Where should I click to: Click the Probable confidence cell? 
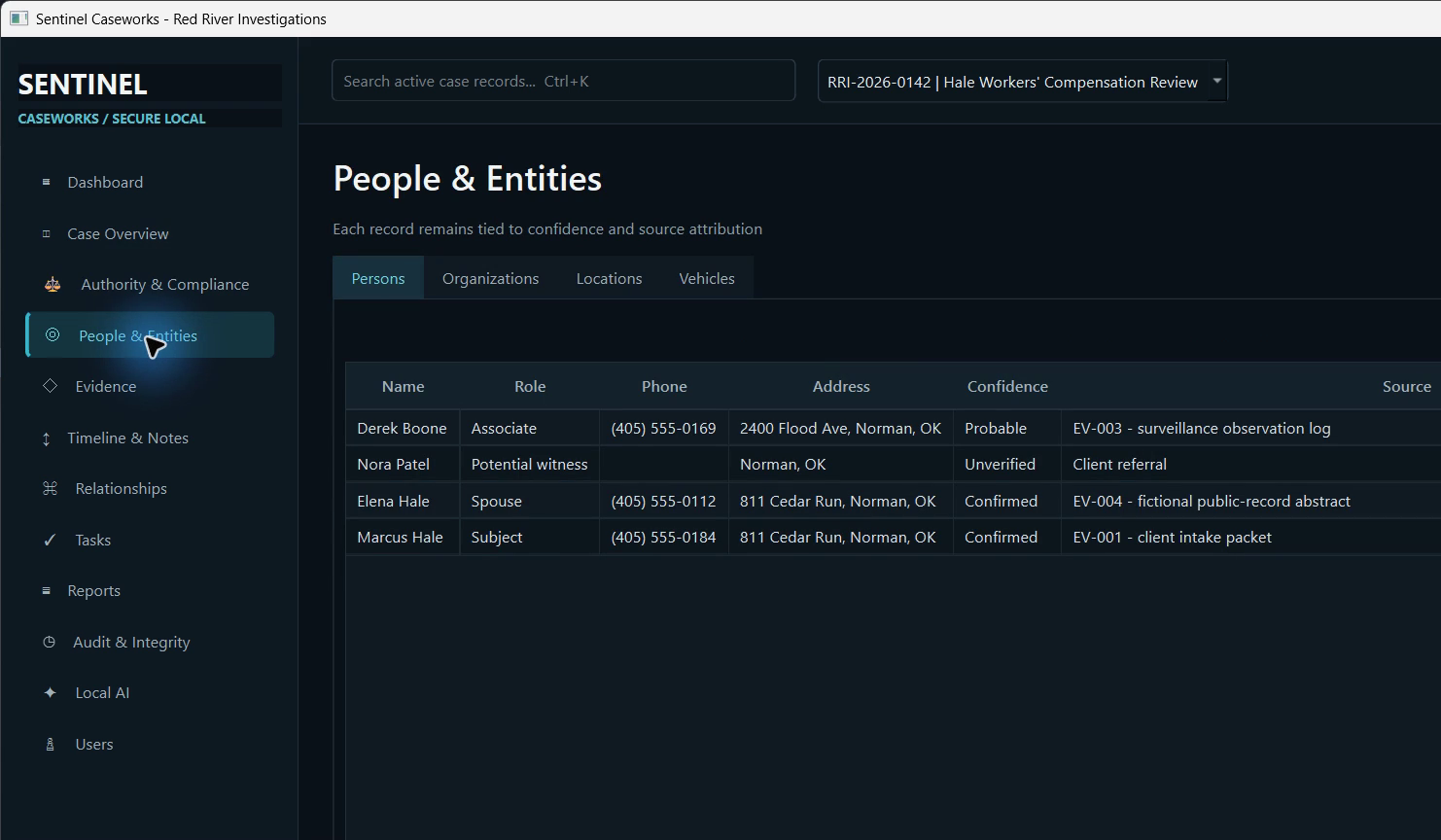[x=1007, y=428]
